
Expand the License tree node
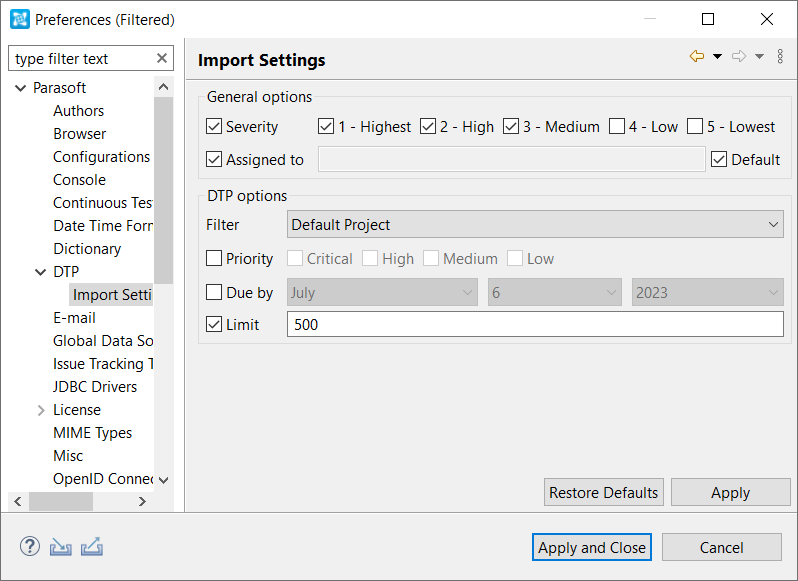click(x=41, y=410)
